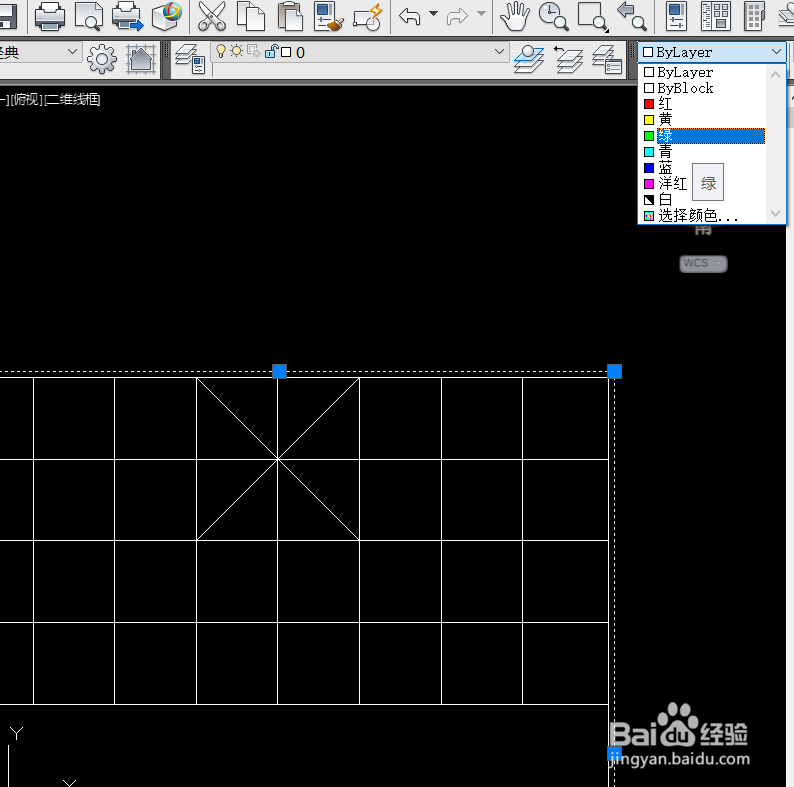The height and width of the screenshot is (787, 794).
Task: Select 蓝 (blue) color entry
Action: [x=704, y=168]
